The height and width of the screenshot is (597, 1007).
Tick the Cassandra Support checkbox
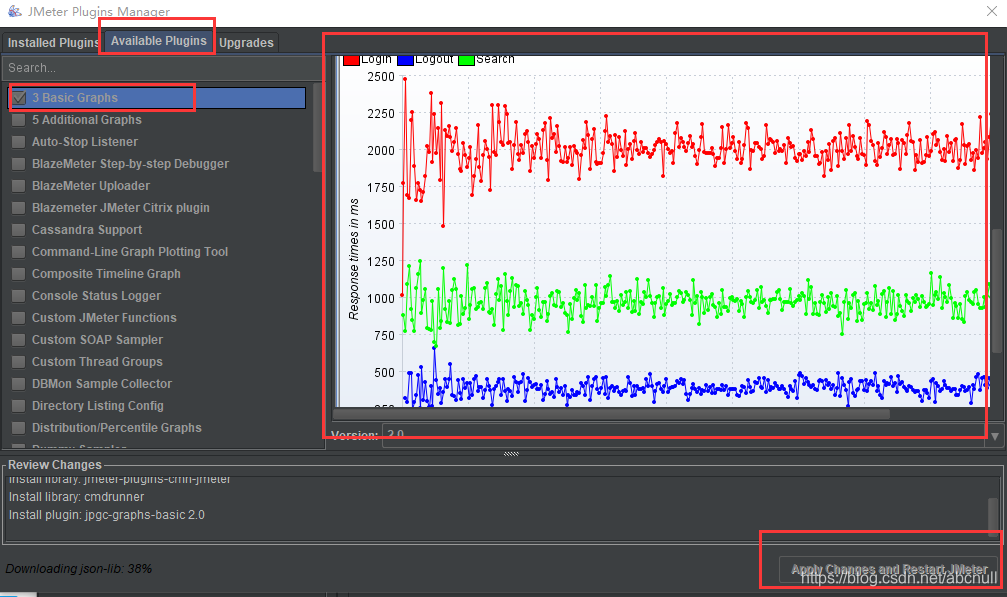coord(19,230)
